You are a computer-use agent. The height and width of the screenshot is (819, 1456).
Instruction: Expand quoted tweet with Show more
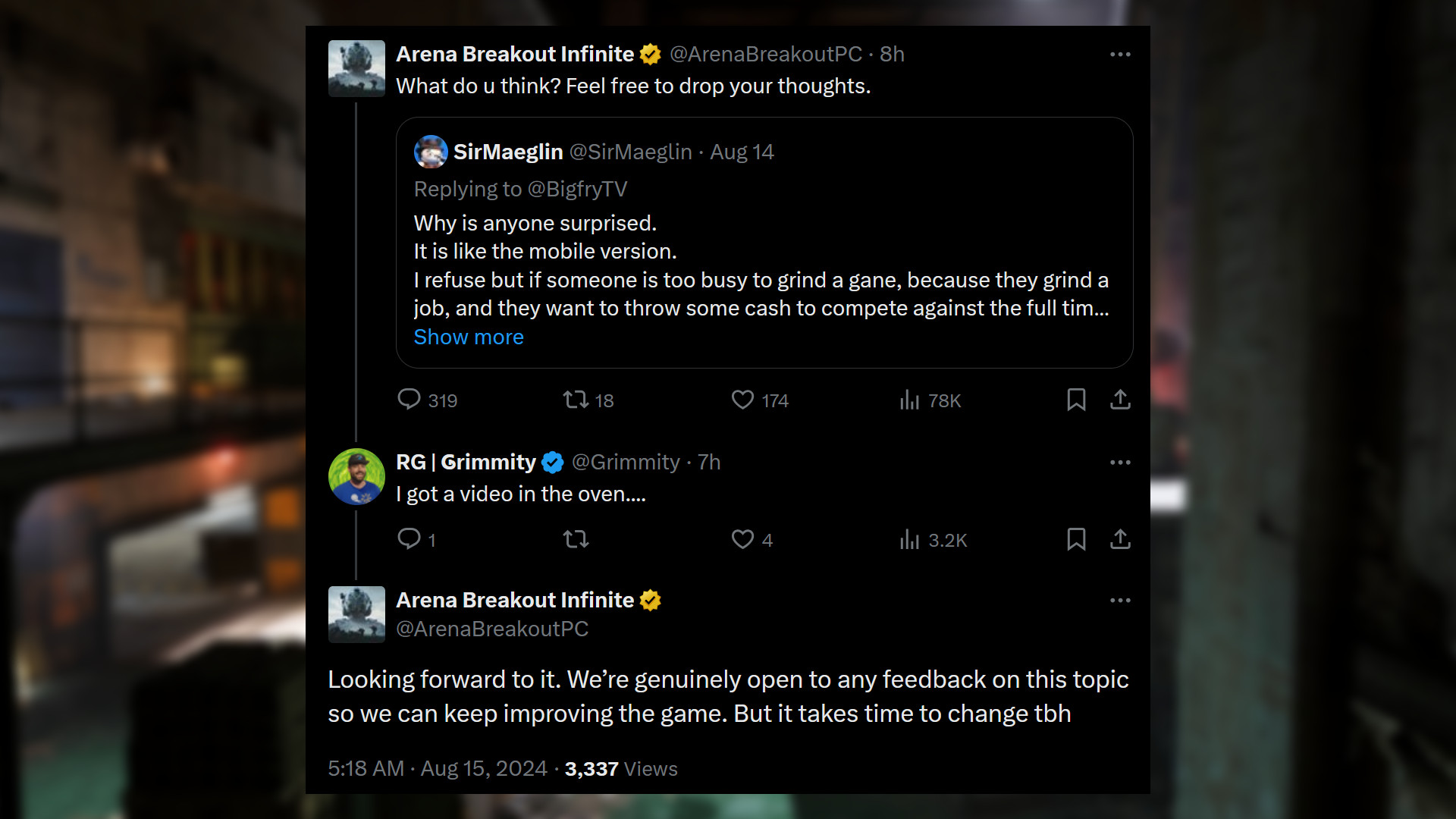[469, 337]
